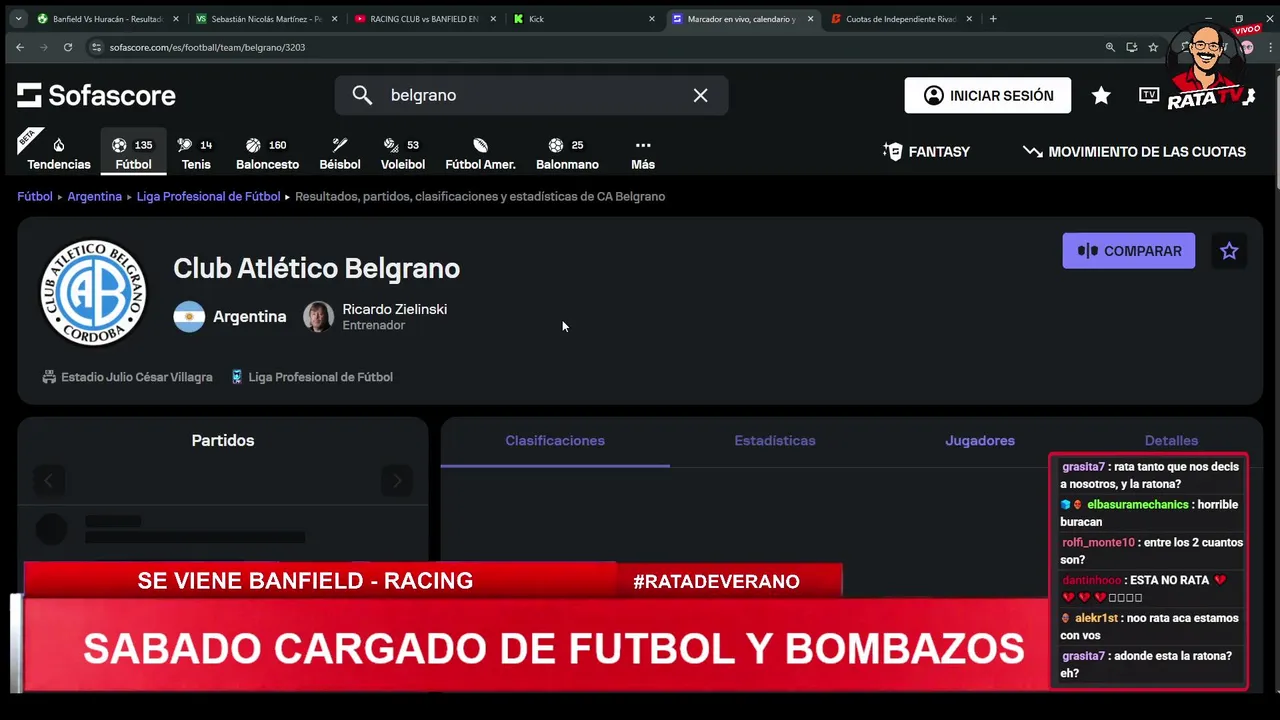Click Liga Profesional de Fútbol breadcrumb
The image size is (1280, 720).
pos(208,197)
